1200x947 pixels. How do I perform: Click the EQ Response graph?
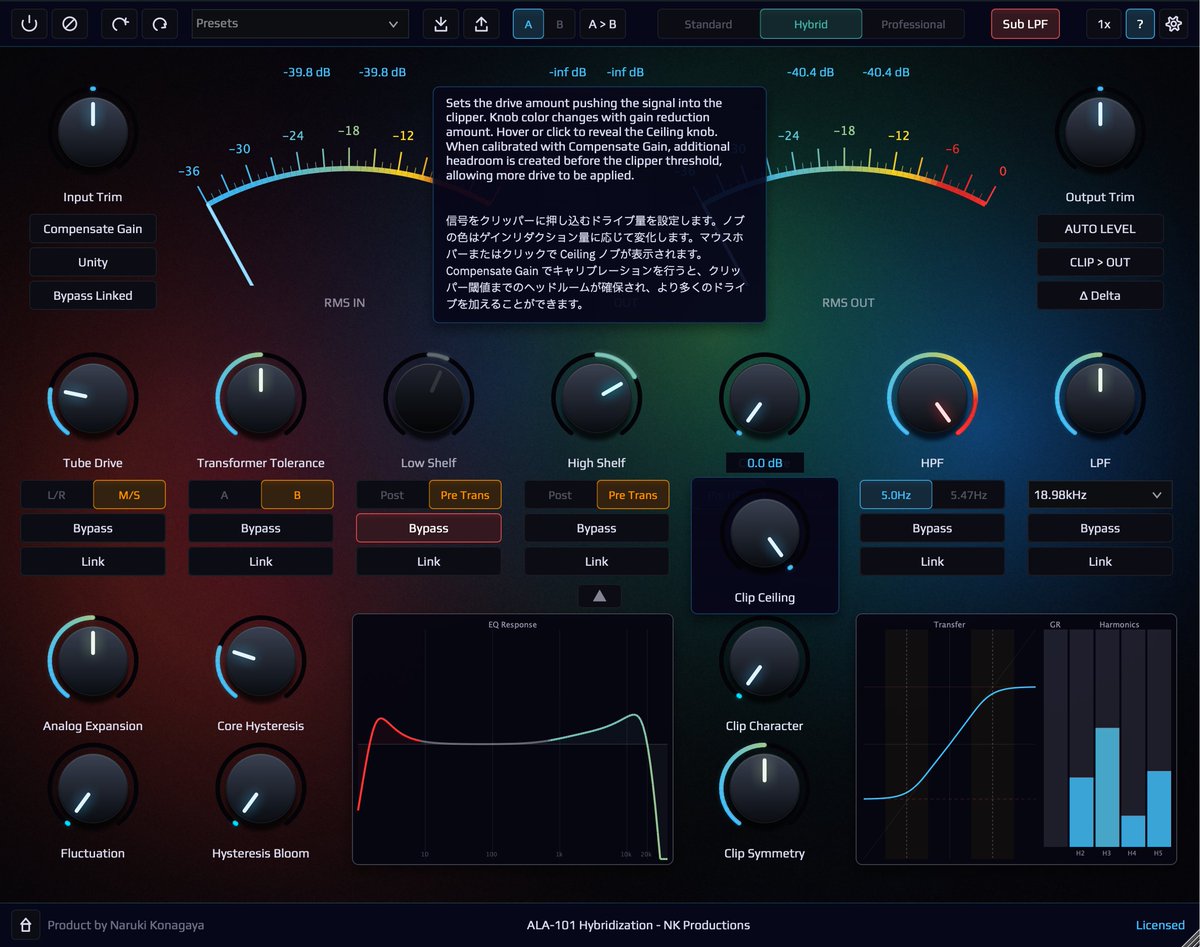coord(513,739)
